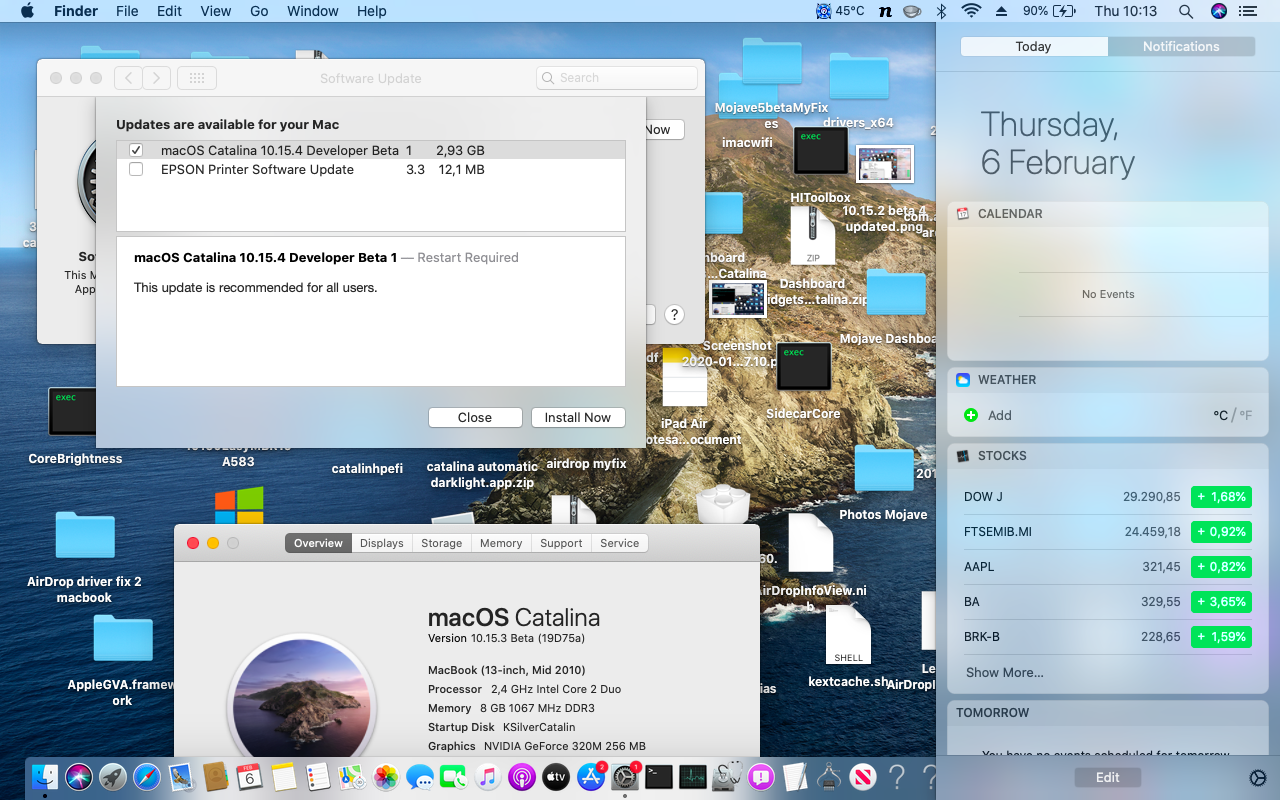Go back in Software Update window
The image size is (1280, 800).
(x=128, y=78)
